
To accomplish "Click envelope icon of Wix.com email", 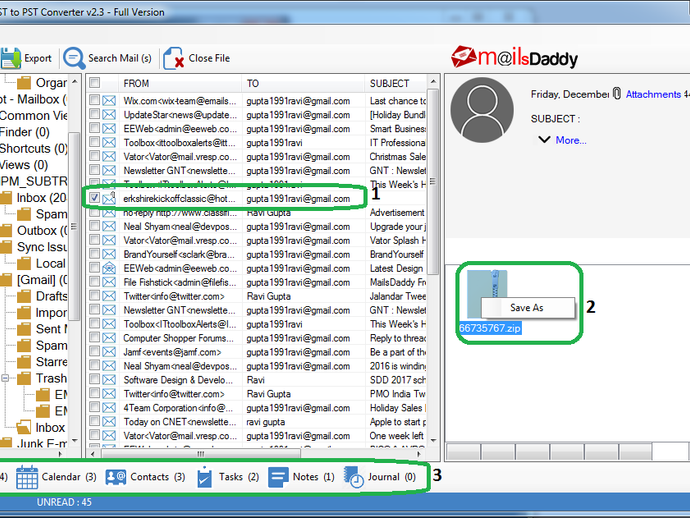I will tap(109, 101).
